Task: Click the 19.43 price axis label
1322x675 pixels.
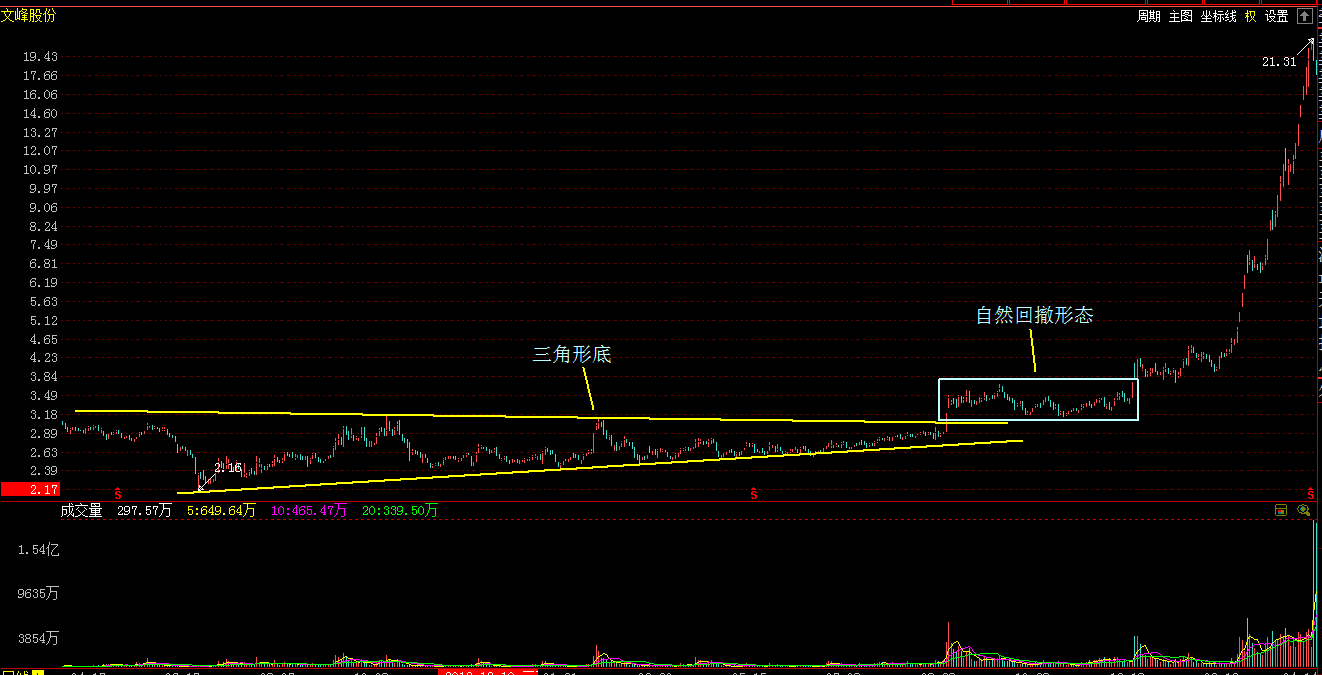Action: coord(43,57)
